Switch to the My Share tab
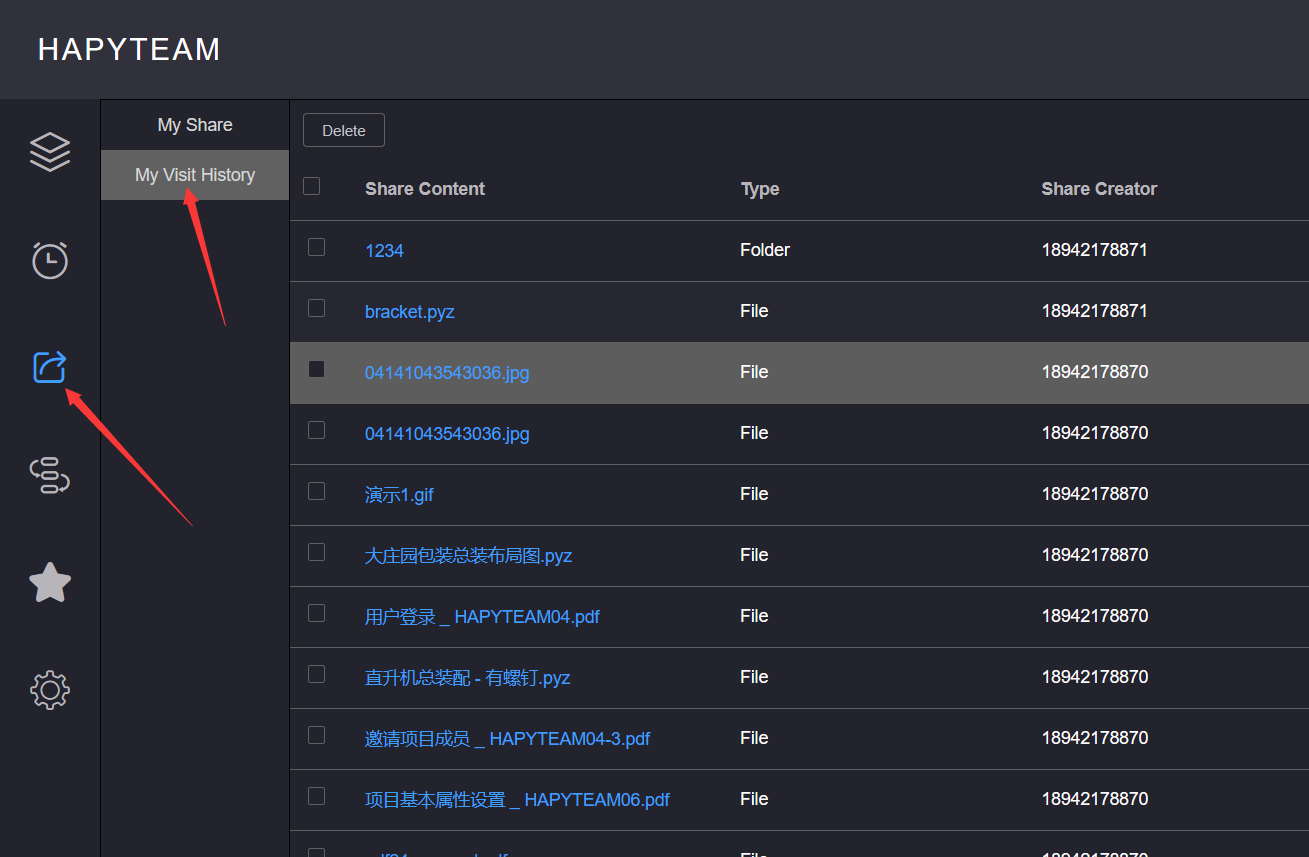 [195, 125]
